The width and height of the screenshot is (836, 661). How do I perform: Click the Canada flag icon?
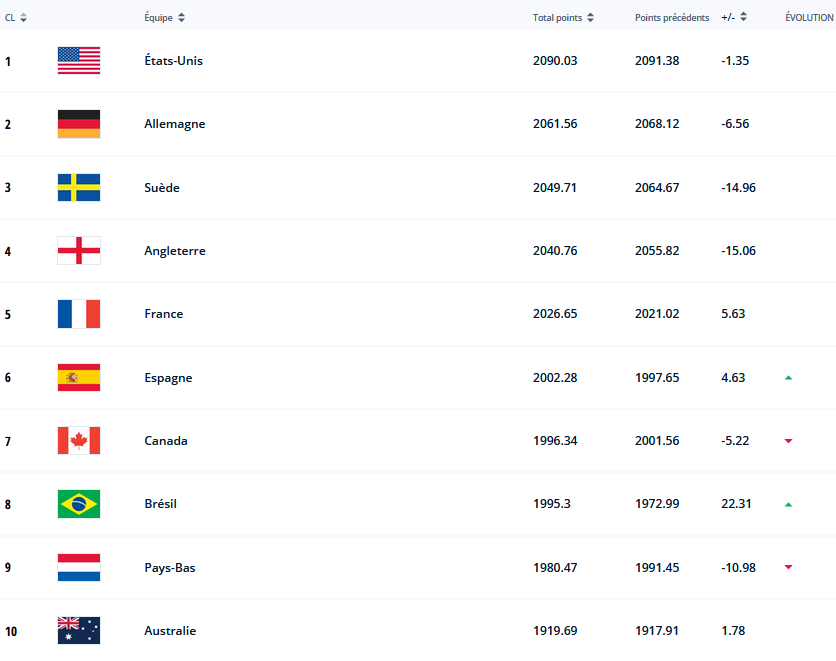(79, 441)
